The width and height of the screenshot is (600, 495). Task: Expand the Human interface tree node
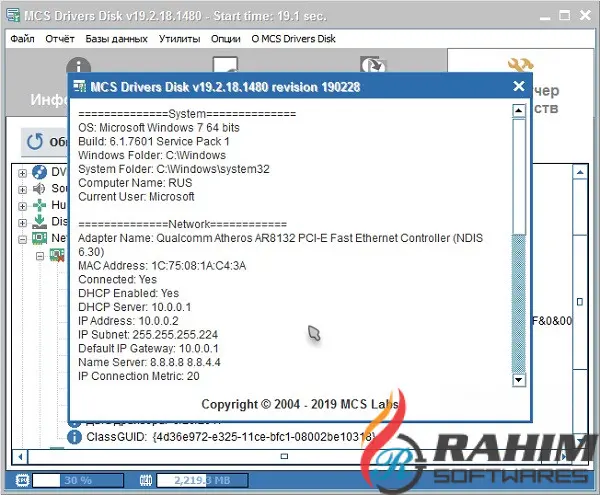23,206
